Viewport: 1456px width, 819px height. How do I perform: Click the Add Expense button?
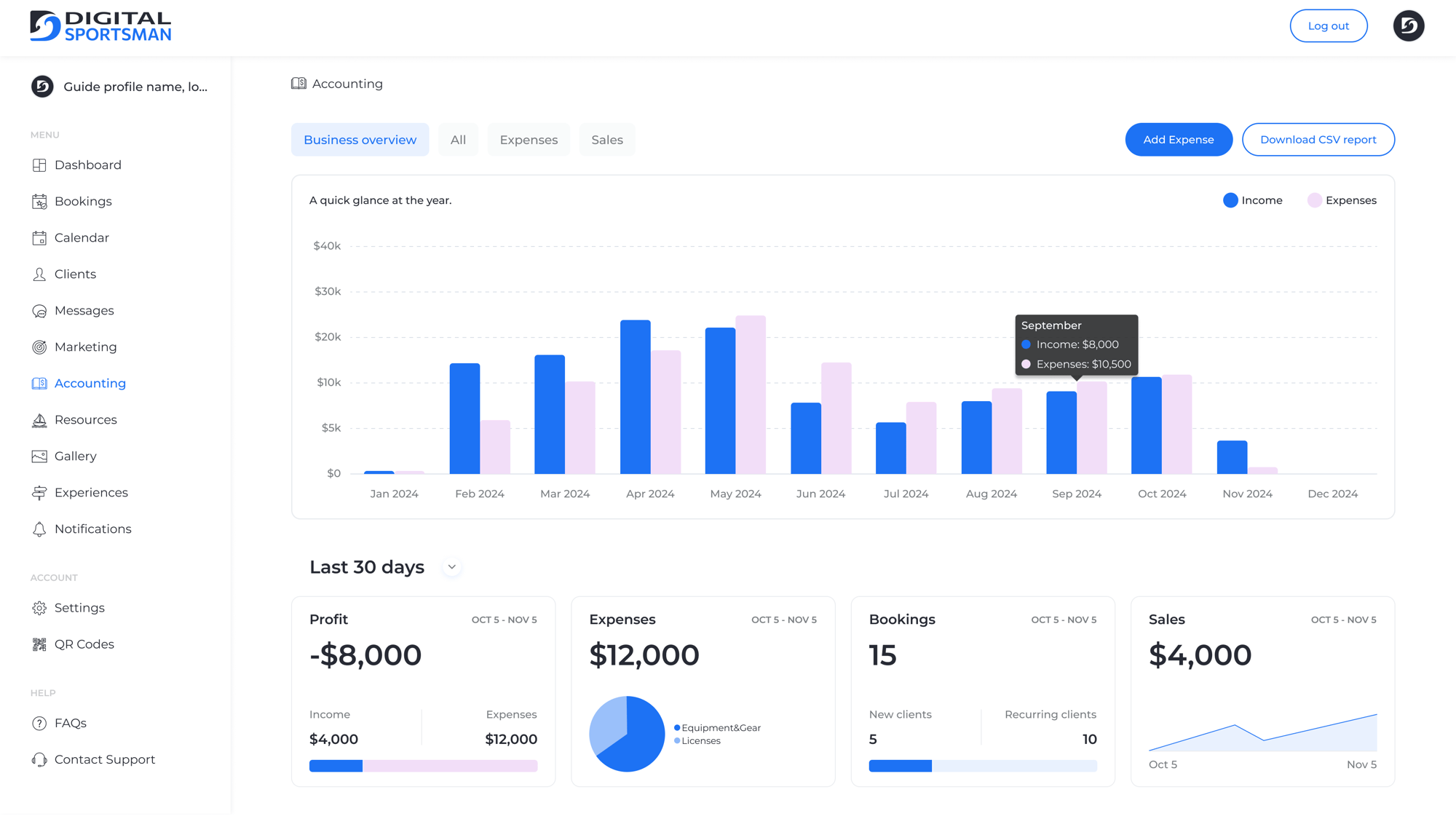(x=1178, y=140)
